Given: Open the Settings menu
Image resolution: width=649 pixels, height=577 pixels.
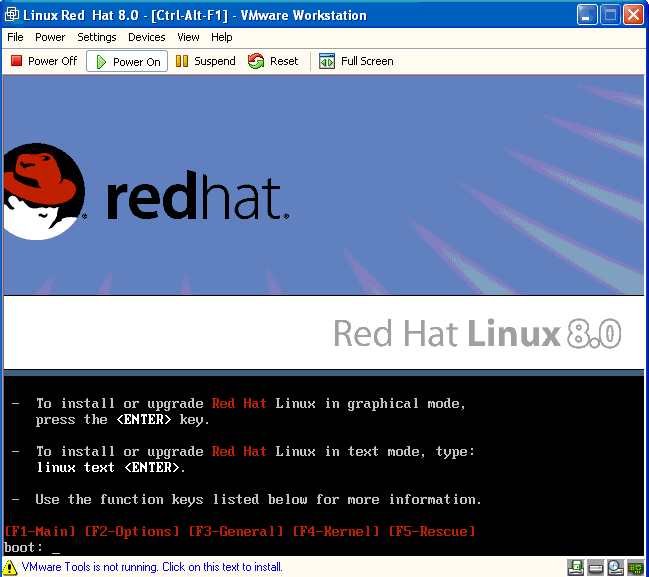Looking at the screenshot, I should pos(97,37).
